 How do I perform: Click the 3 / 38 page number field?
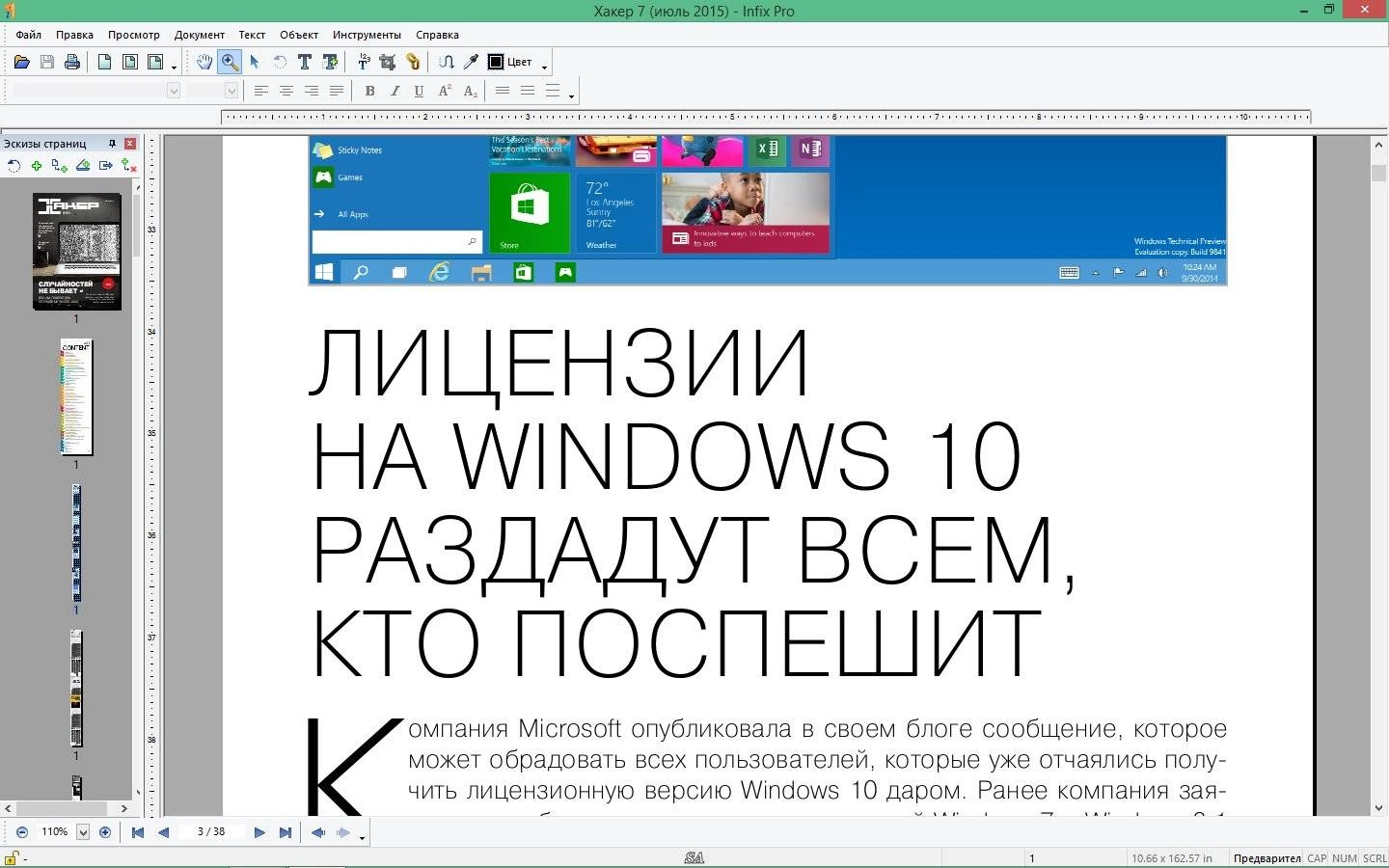pos(211,831)
